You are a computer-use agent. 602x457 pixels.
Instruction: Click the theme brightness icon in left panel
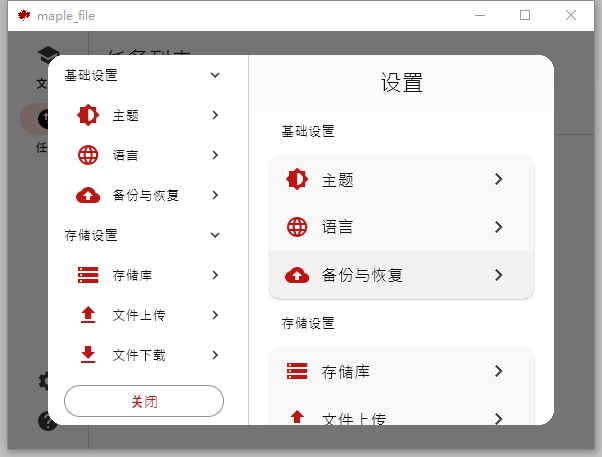point(88,115)
